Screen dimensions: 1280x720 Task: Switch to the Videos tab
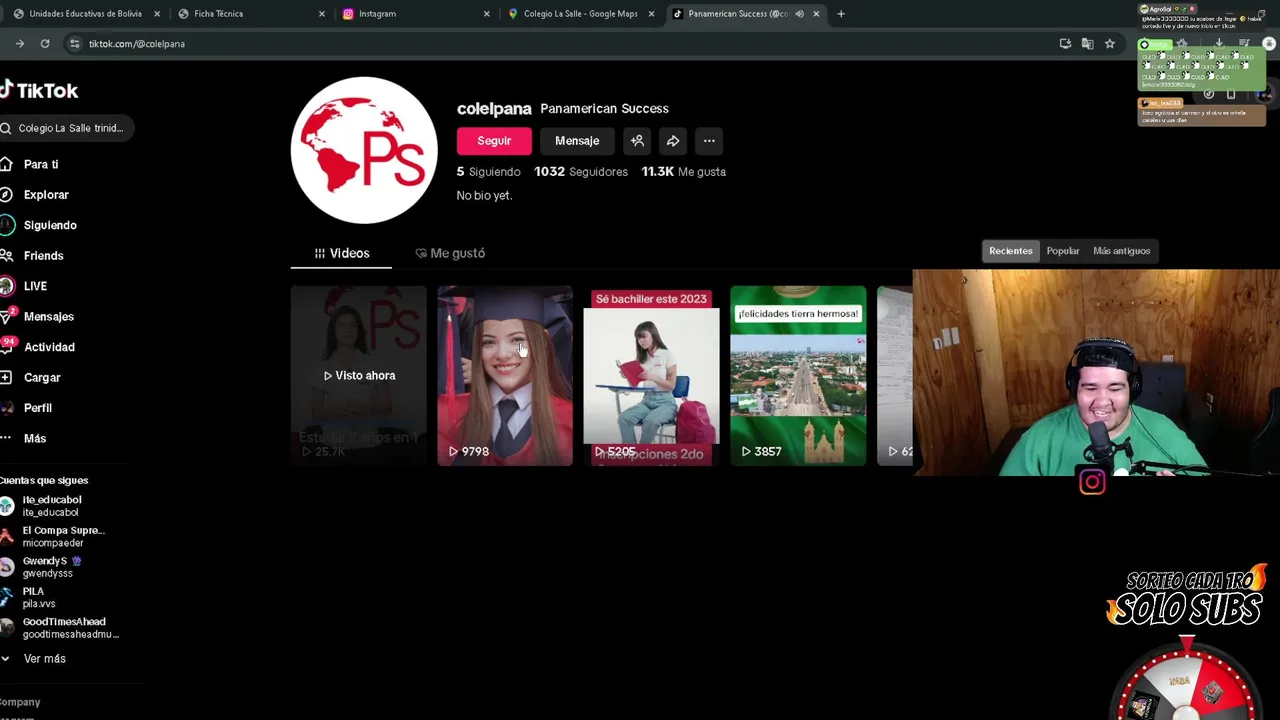pyautogui.click(x=342, y=254)
